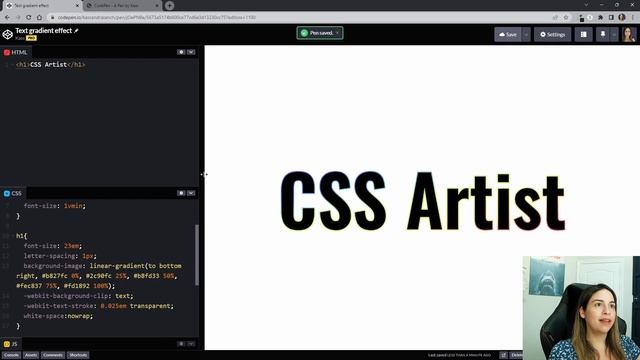Open the user avatar menu

(x=628, y=35)
